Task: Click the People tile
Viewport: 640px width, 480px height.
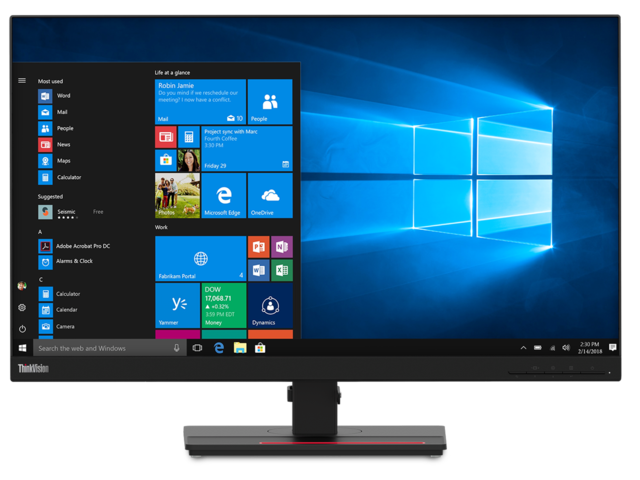Action: click(x=269, y=102)
